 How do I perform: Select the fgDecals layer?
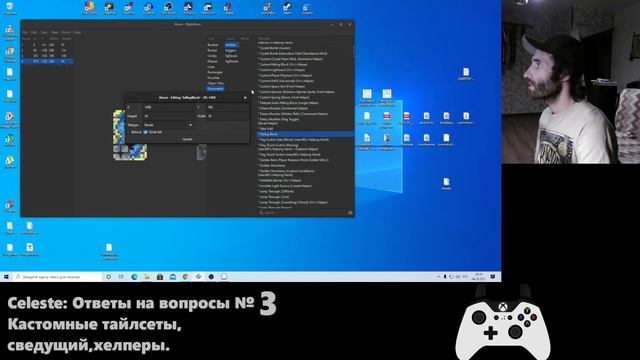[231, 56]
